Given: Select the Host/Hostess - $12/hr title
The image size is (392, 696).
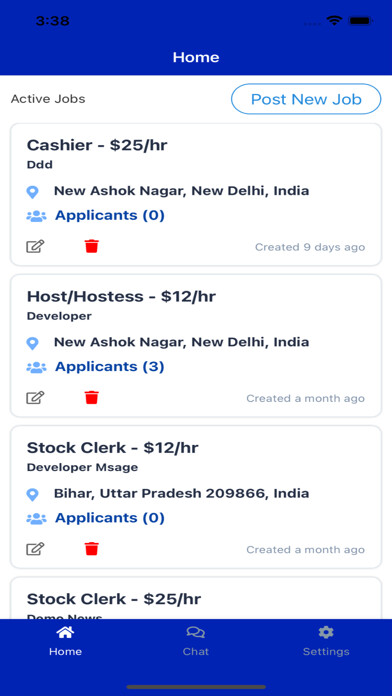Looking at the screenshot, I should pyautogui.click(x=121, y=297).
